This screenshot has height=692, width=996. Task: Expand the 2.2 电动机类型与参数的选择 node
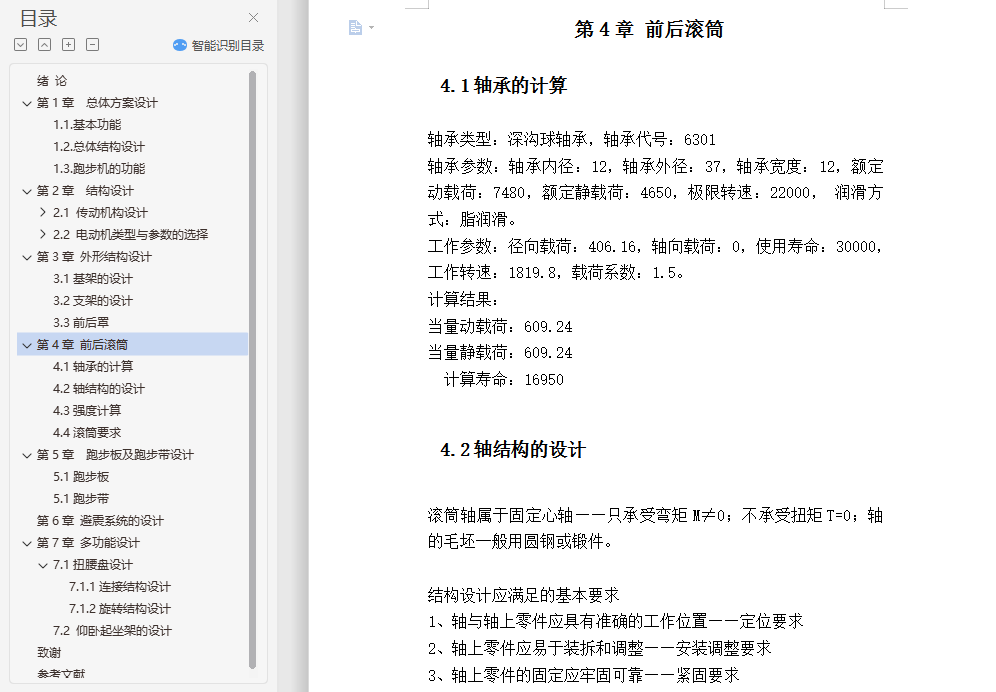(43, 234)
